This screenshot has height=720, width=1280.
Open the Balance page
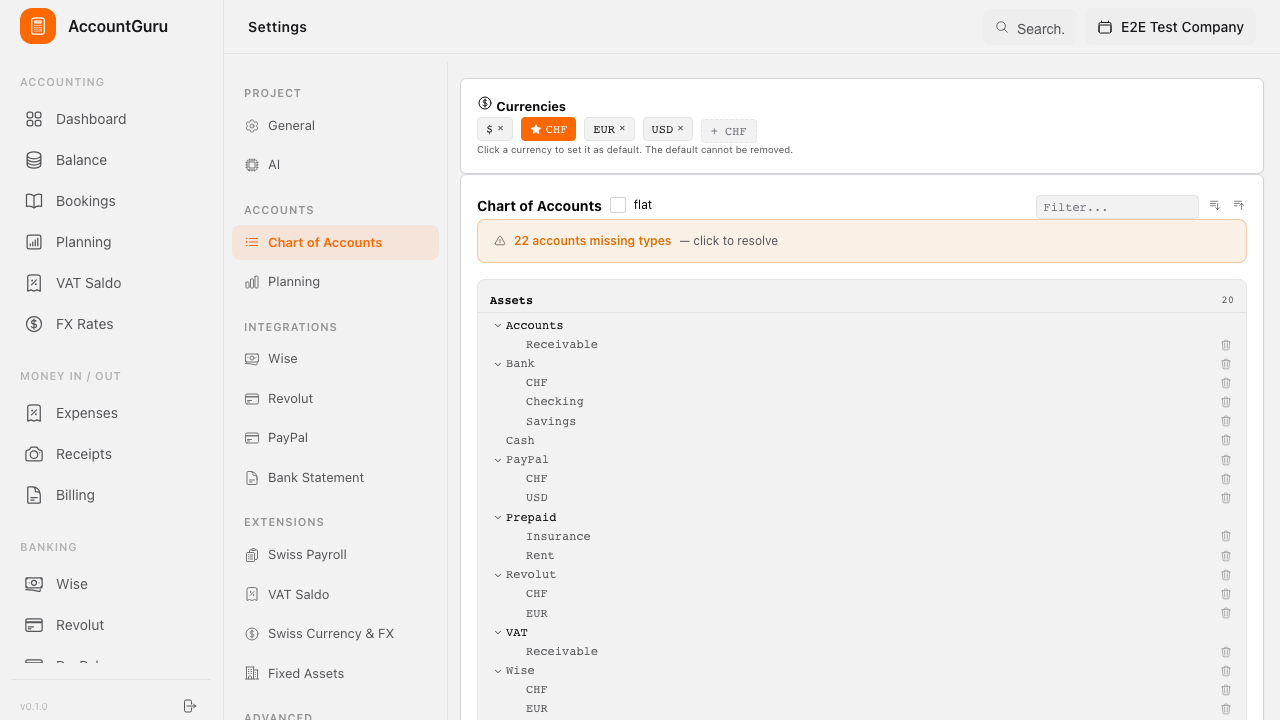[111, 160]
